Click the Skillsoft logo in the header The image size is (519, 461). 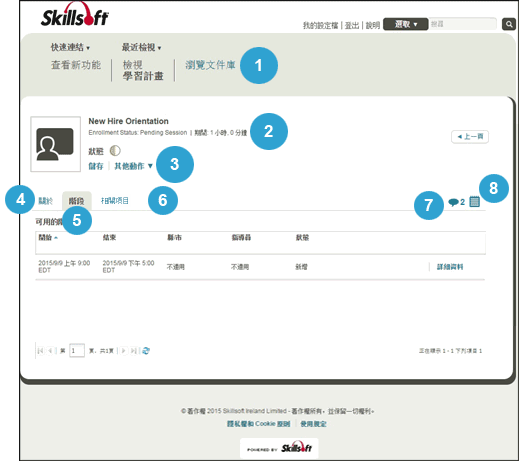click(x=75, y=15)
